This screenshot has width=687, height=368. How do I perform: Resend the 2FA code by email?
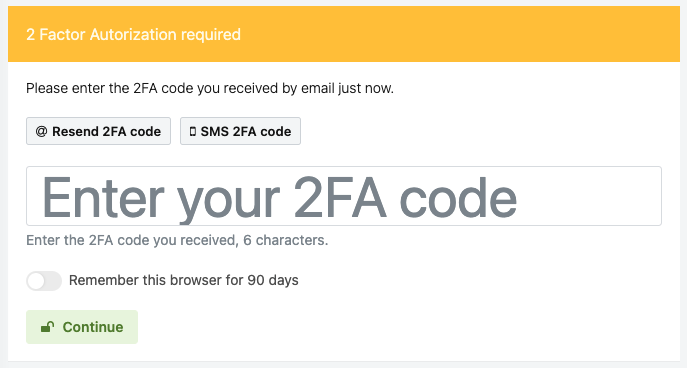(x=98, y=131)
